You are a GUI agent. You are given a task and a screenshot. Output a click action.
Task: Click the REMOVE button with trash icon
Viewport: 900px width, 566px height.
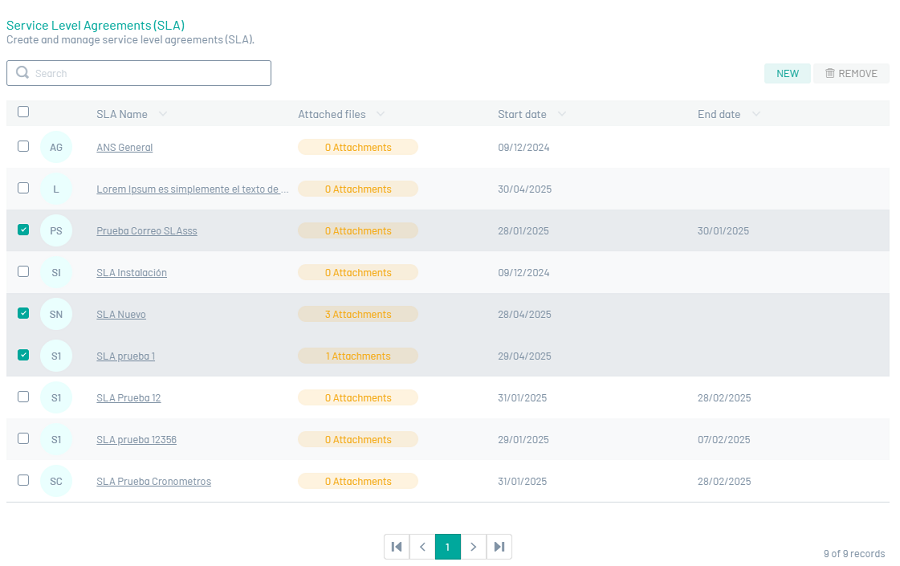pos(851,74)
